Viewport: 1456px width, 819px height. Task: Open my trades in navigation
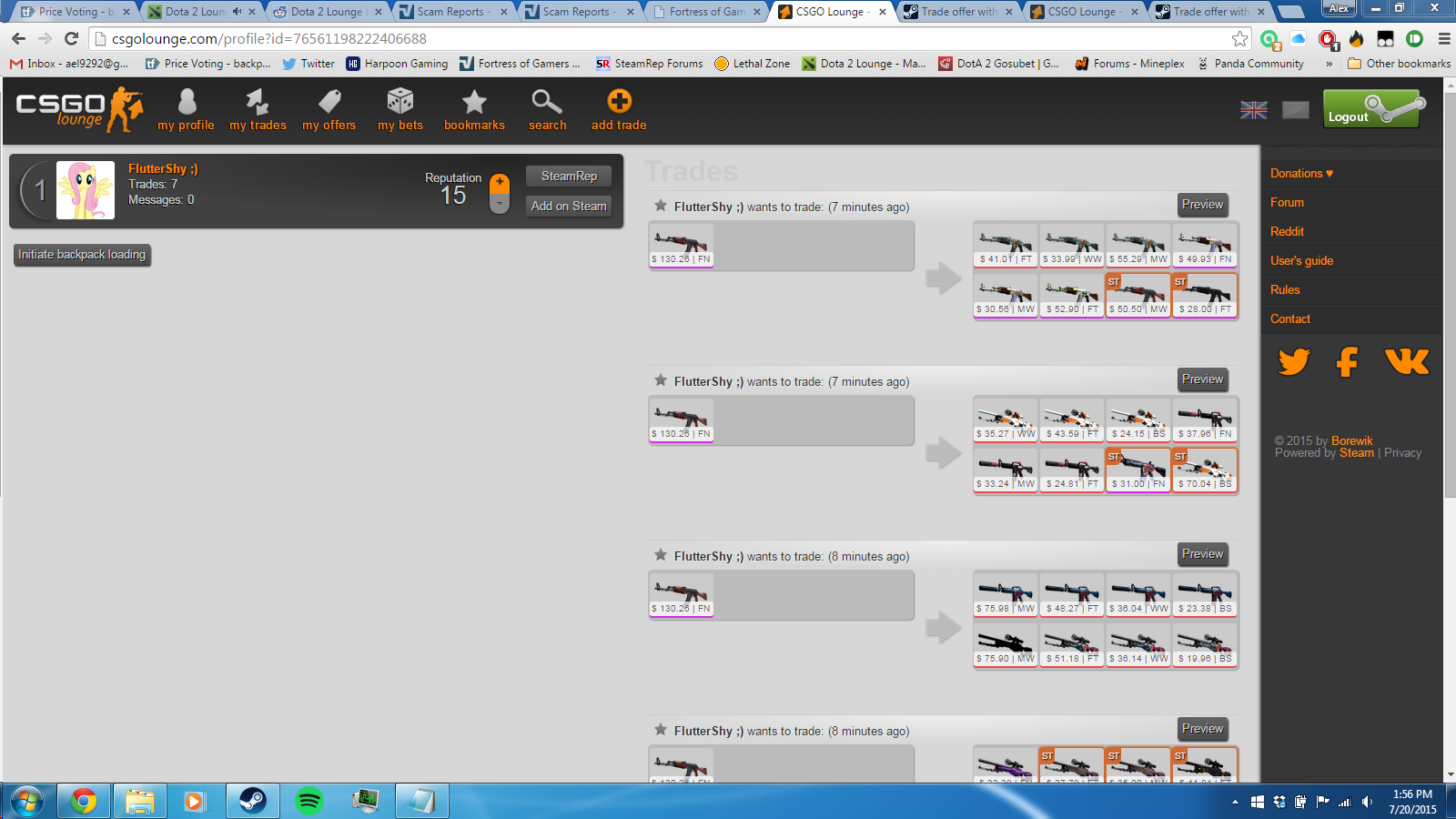258,102
